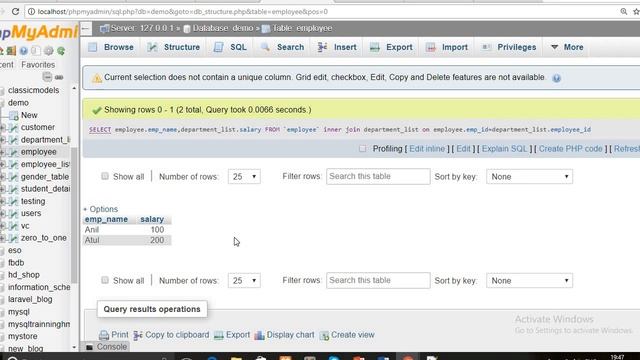Click the gender_table table icon
Viewport: 640px width, 360px height.
(13, 177)
